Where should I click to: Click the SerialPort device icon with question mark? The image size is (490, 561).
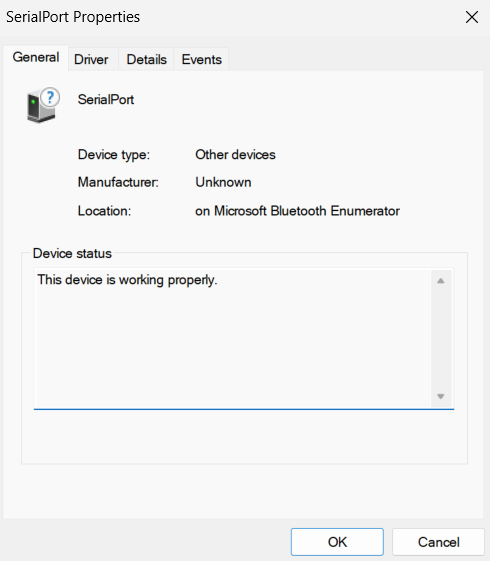pos(43,105)
